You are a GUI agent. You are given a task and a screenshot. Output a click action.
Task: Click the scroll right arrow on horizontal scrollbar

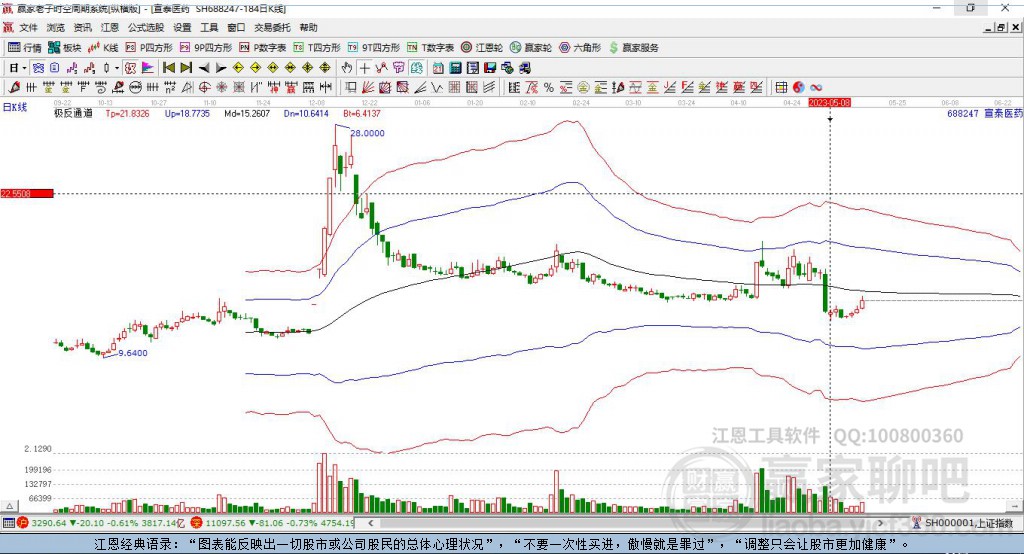[x=880, y=523]
